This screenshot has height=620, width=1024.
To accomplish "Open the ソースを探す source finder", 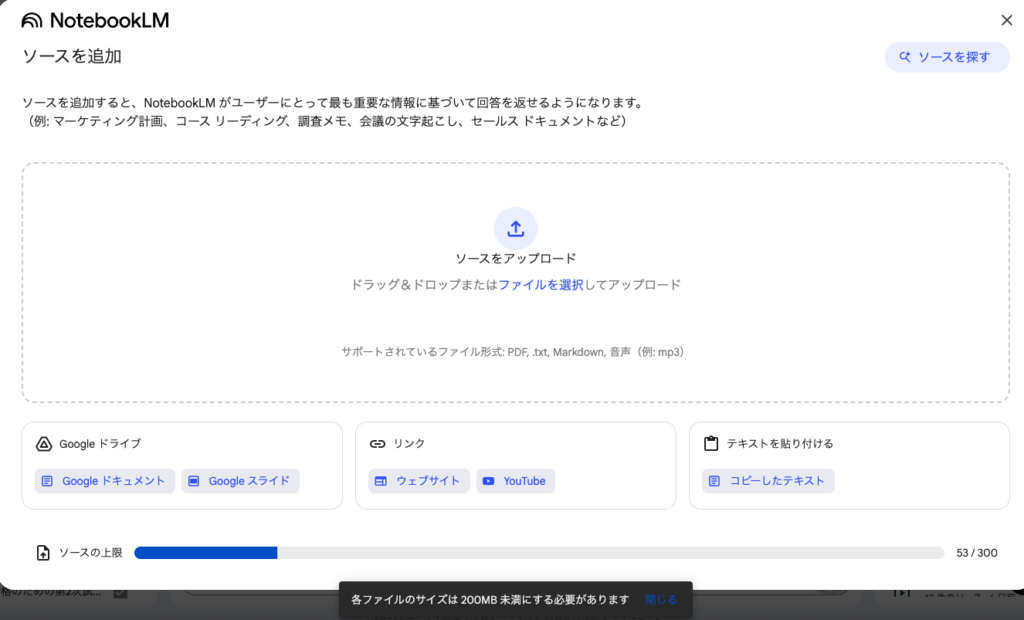I will 947,57.
